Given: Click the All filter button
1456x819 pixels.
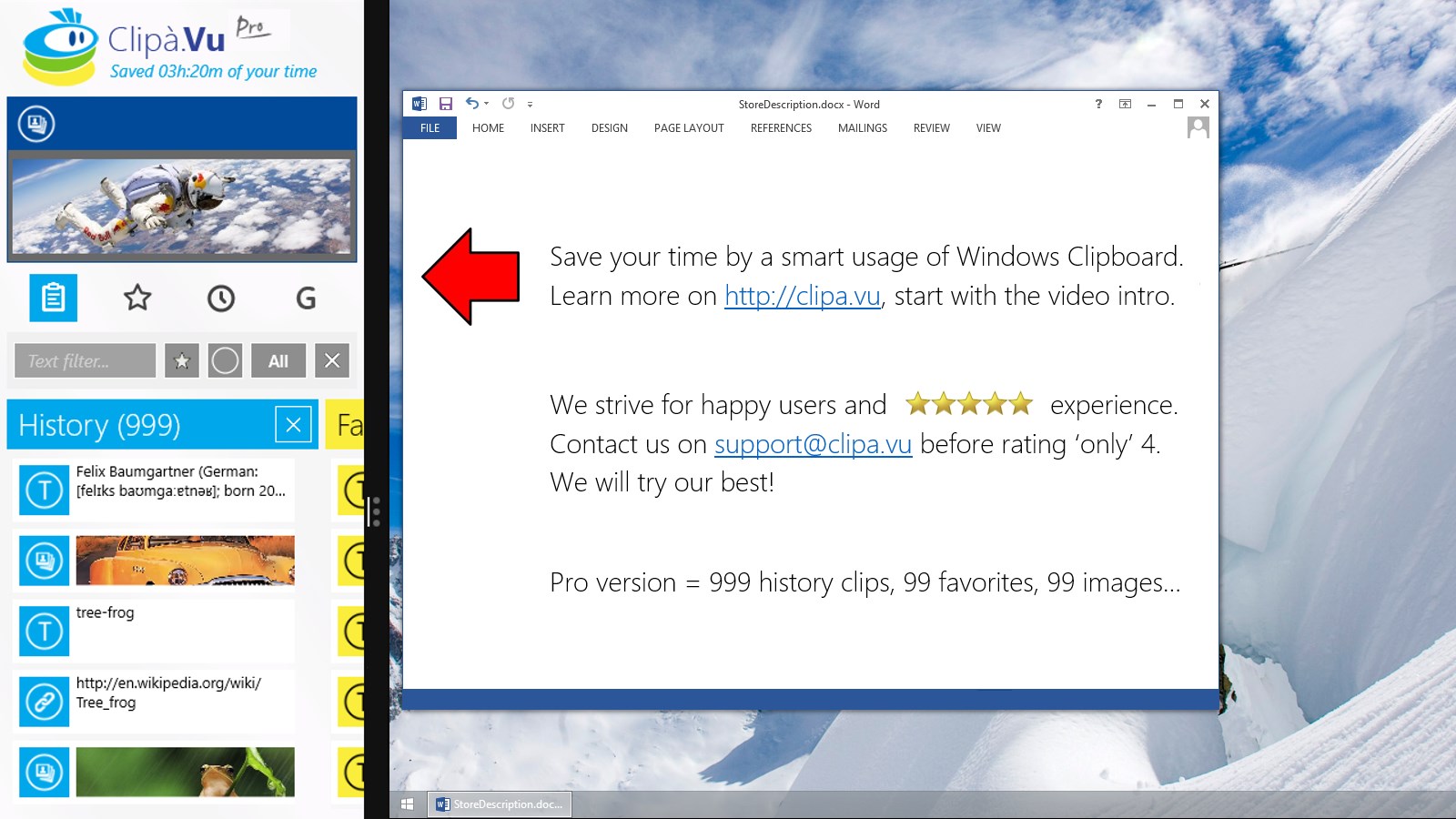Looking at the screenshot, I should coord(278,361).
